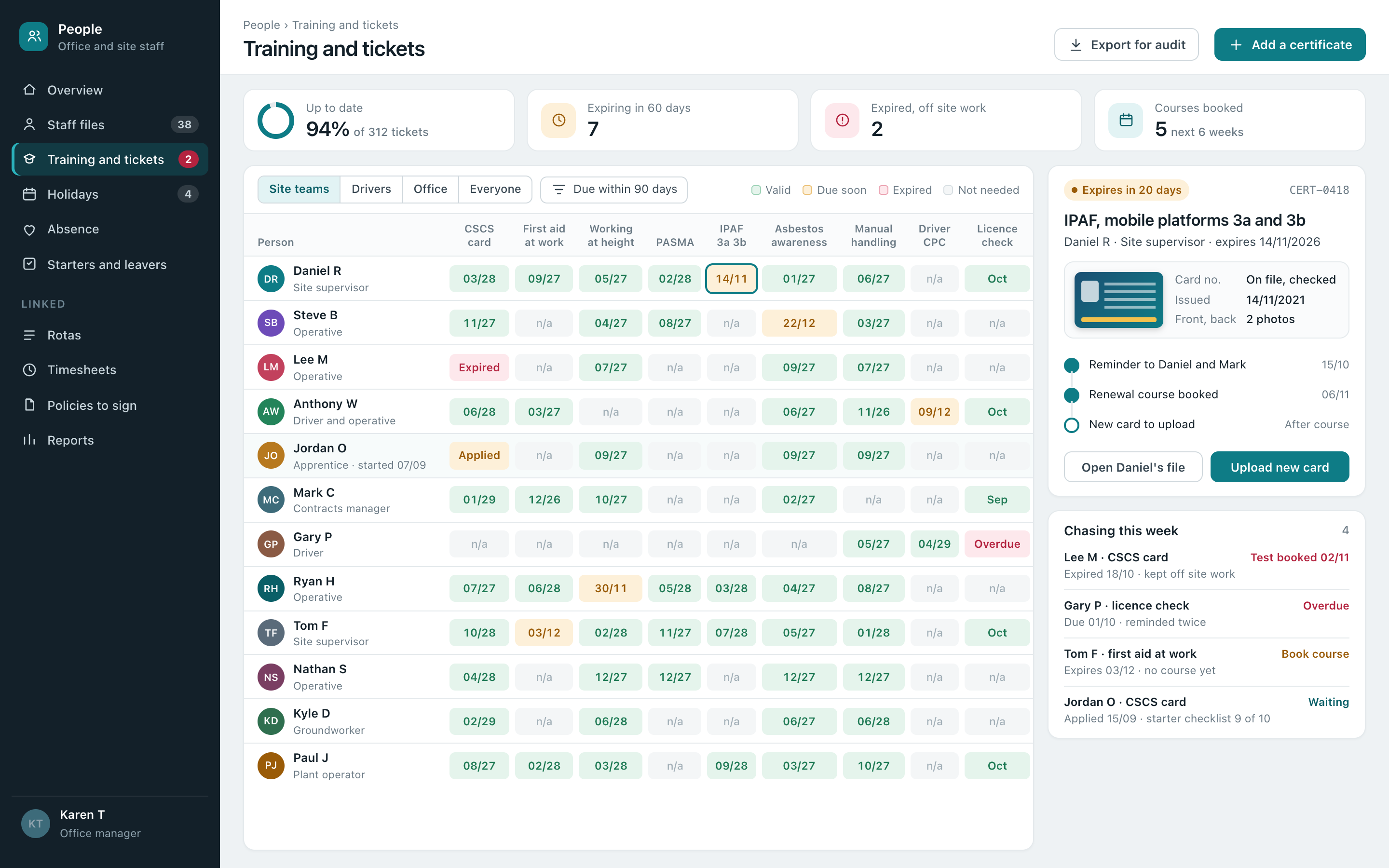Viewport: 1389px width, 868px height.
Task: Click Book course for Tom F
Action: click(x=1314, y=654)
